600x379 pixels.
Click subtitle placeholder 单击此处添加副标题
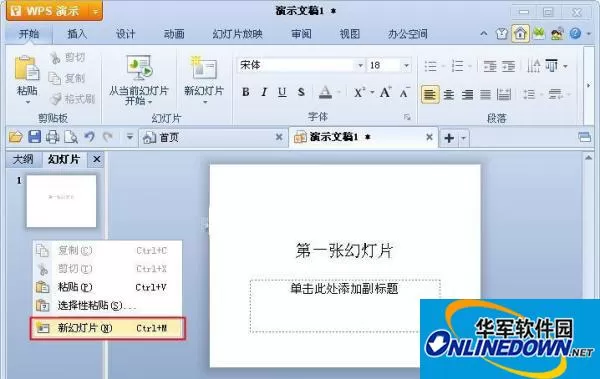point(344,288)
